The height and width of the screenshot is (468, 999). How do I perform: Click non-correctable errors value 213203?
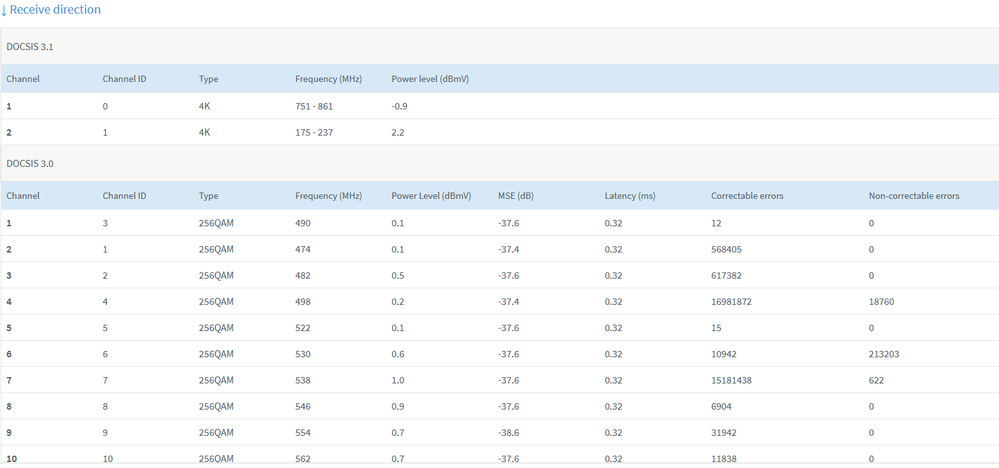(x=884, y=354)
